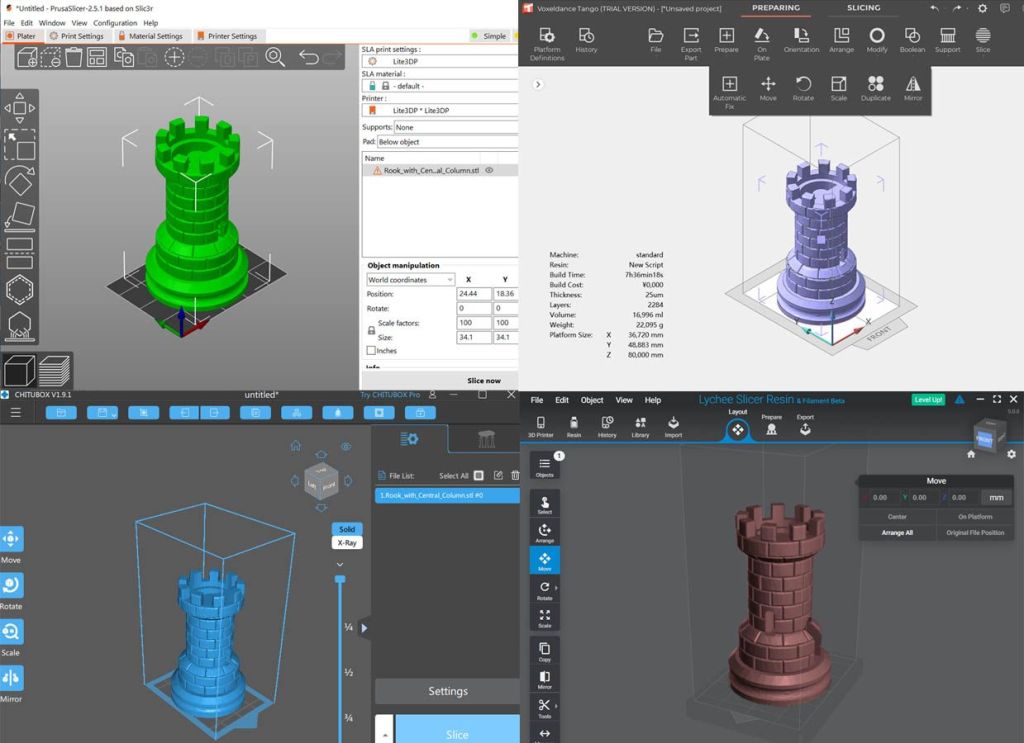Open the Resin icon in Lychee Slicer
This screenshot has height=743, width=1024.
[574, 426]
